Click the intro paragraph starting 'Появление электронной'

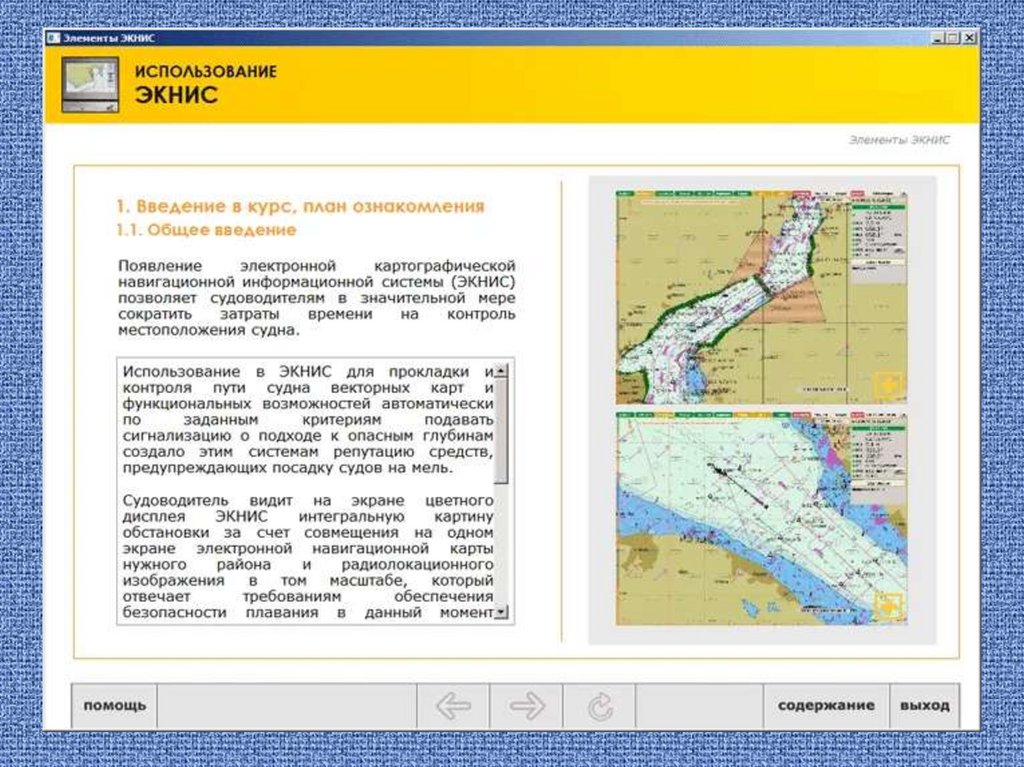317,298
